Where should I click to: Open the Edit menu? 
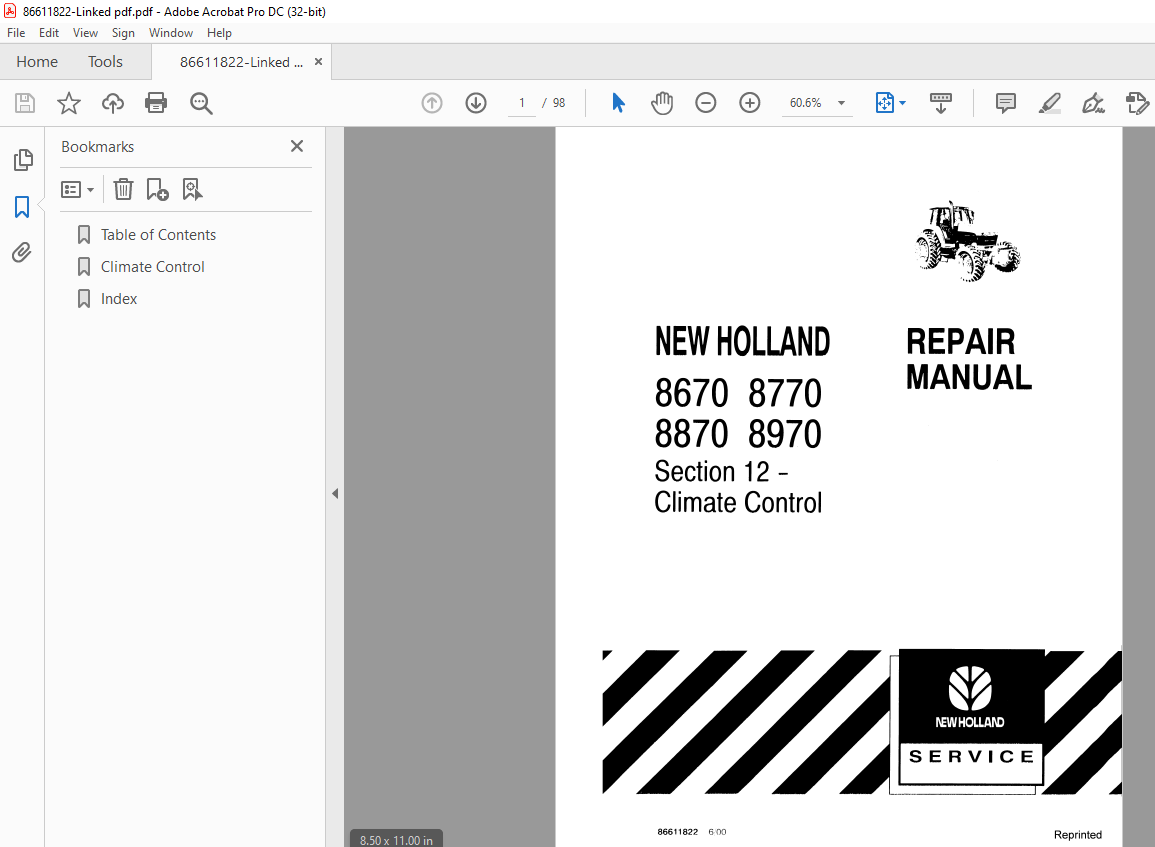(49, 32)
